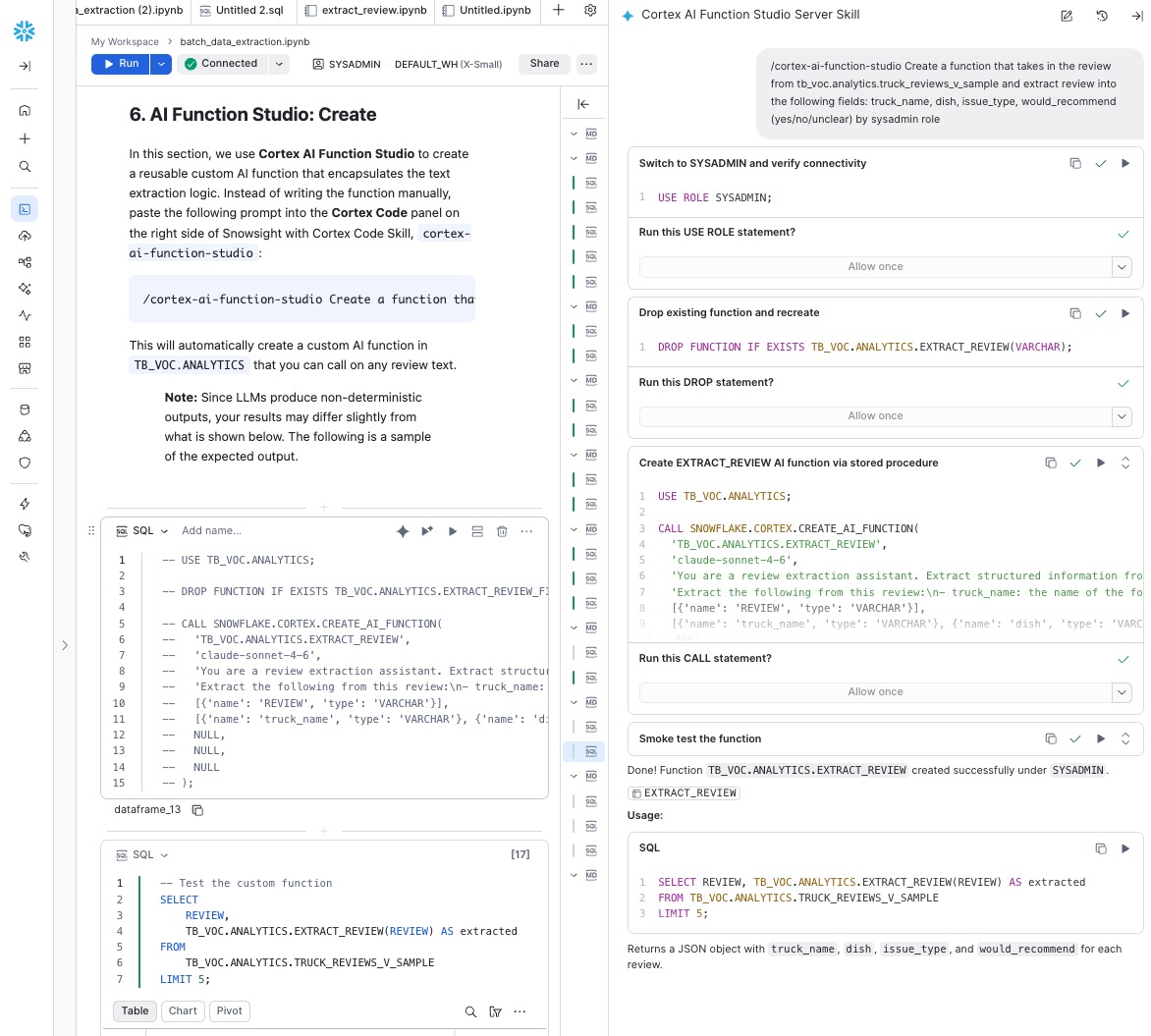Open Allow once dropdown for DROP statement
The width and height of the screenshot is (1151, 1036).
click(x=1122, y=416)
